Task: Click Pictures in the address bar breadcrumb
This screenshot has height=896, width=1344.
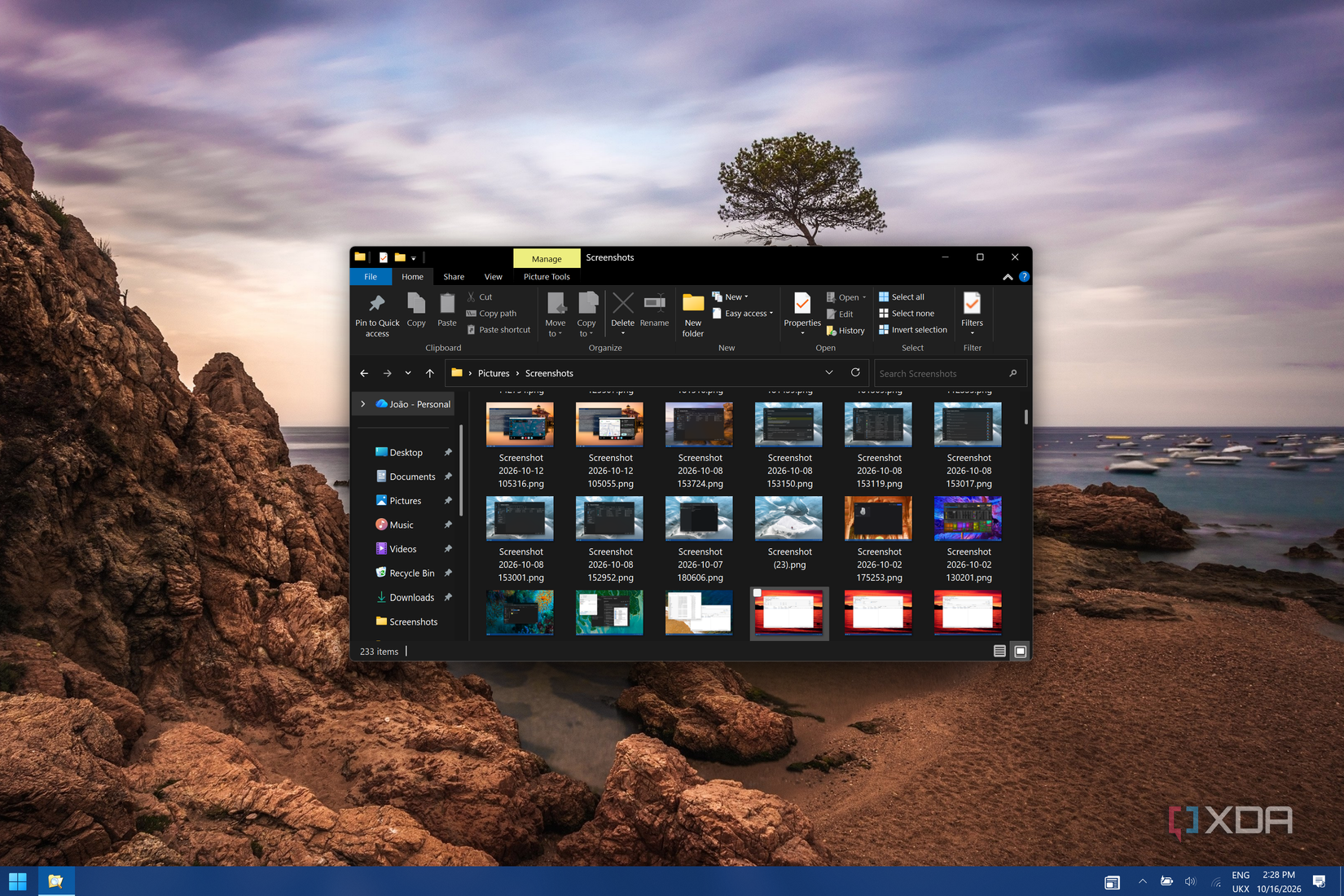Action: click(494, 373)
